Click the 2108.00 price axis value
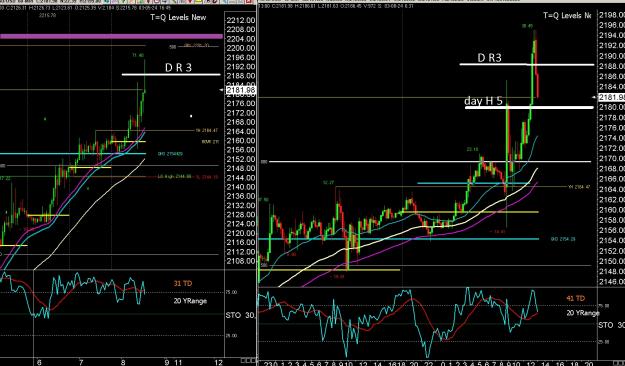This screenshot has width=625, height=366. (241, 261)
